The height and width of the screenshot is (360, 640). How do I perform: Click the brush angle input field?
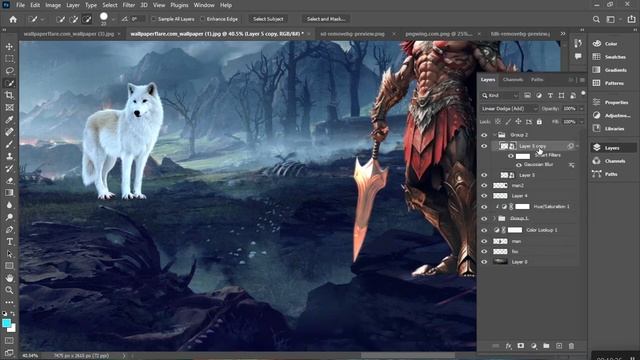[137, 19]
